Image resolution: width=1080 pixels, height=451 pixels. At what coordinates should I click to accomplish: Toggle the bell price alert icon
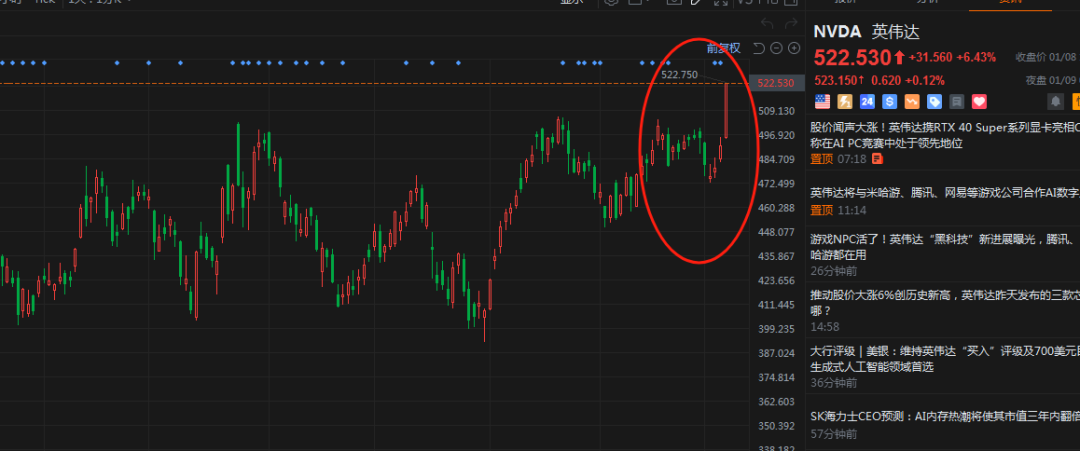pyautogui.click(x=1055, y=102)
